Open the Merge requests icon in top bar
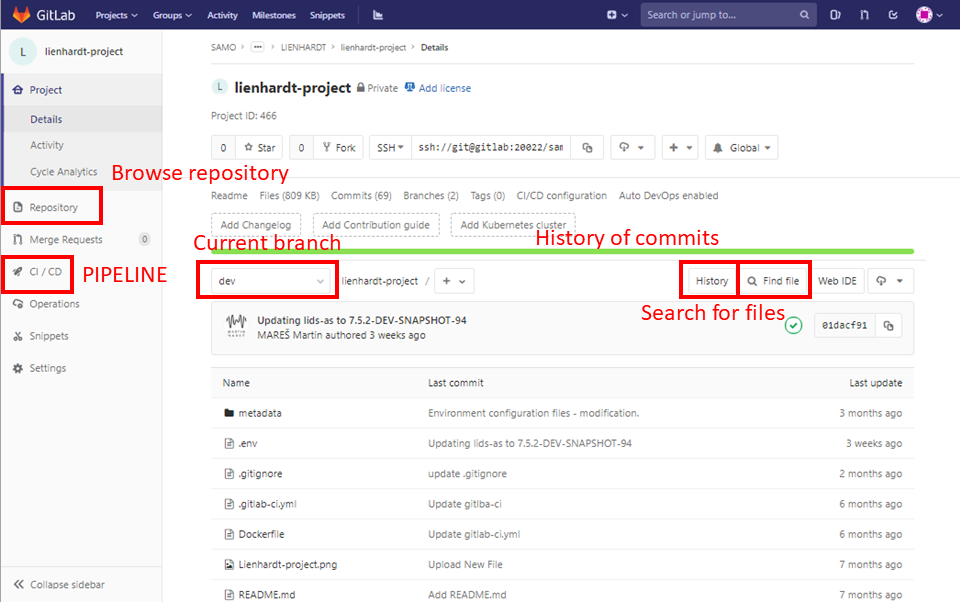Image resolution: width=960 pixels, height=607 pixels. 864,15
